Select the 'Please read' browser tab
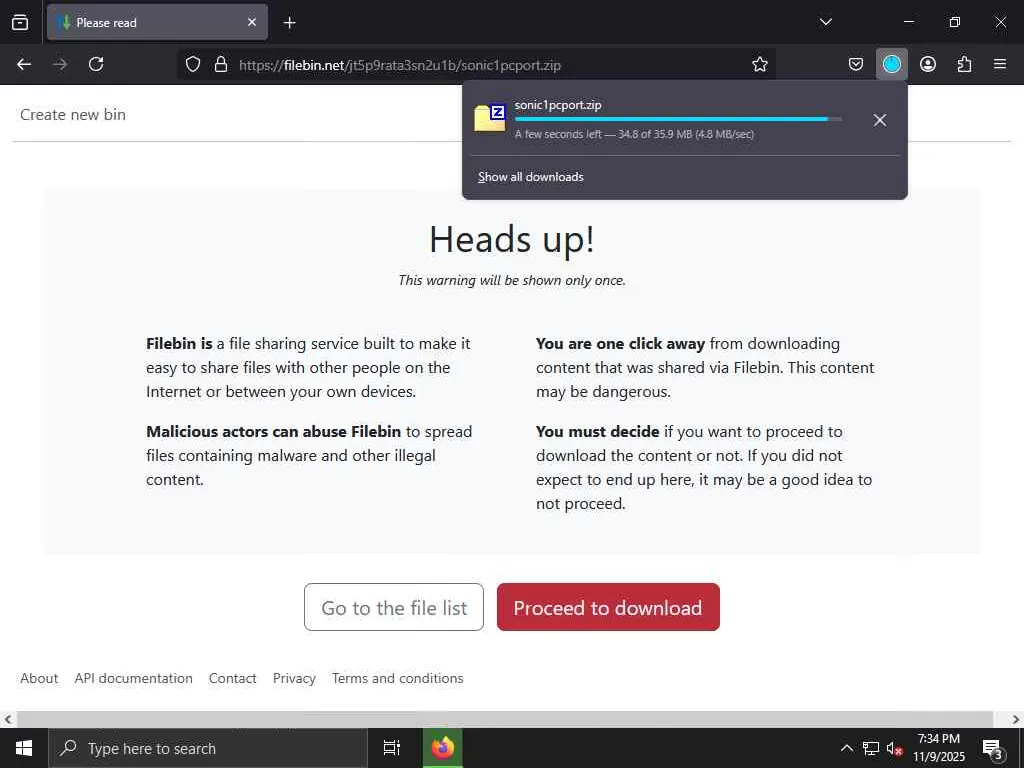Screen dimensions: 1024x768 tap(157, 22)
